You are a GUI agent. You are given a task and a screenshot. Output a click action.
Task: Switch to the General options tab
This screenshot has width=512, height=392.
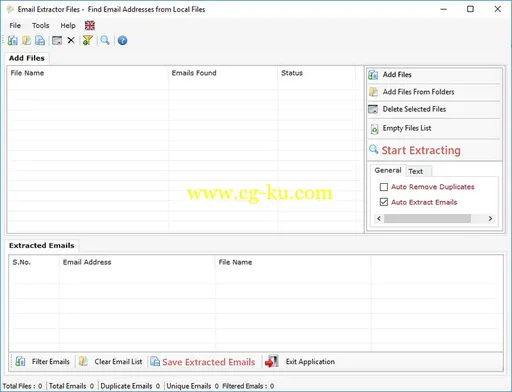[x=388, y=170]
